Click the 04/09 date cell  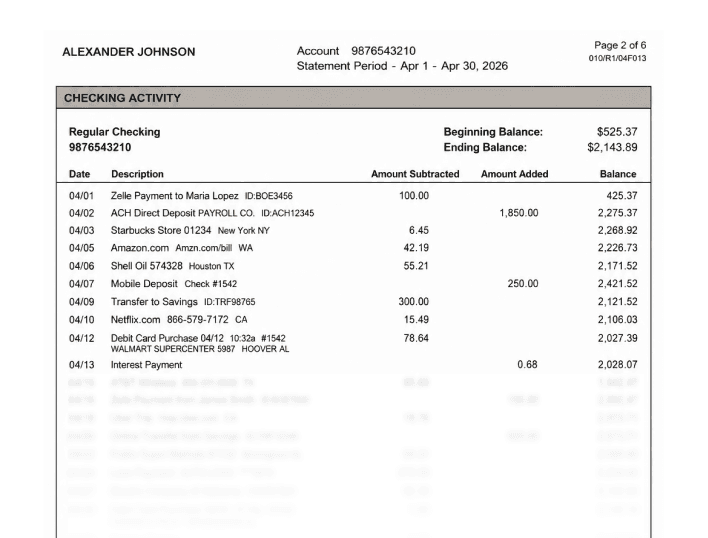82,301
